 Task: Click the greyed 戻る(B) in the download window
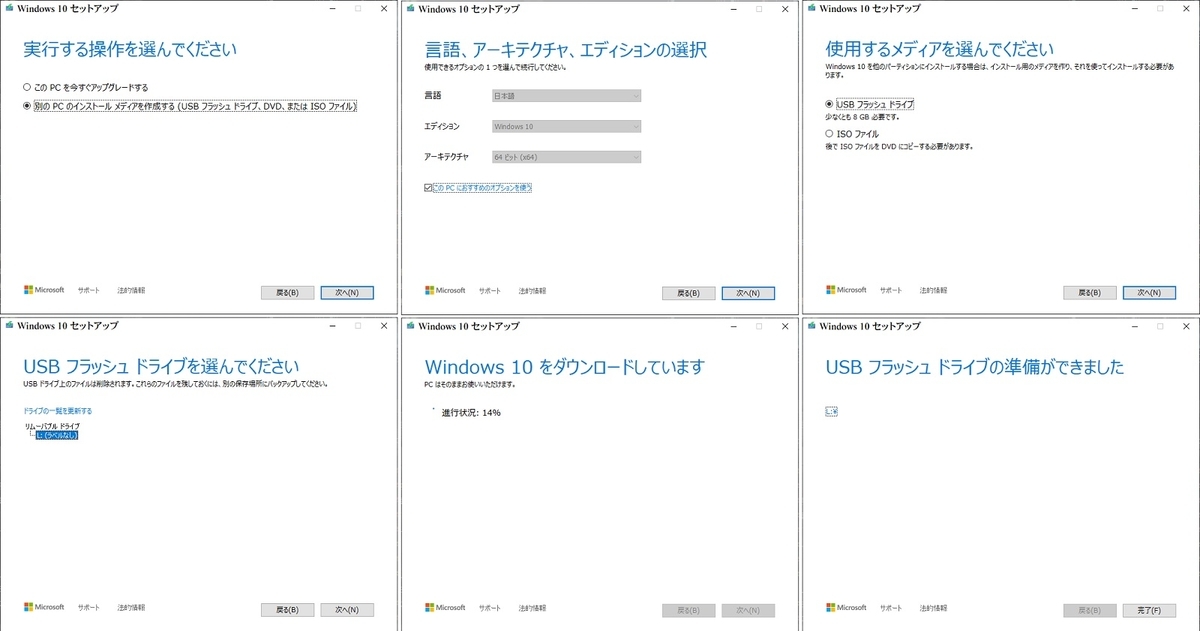(x=688, y=610)
